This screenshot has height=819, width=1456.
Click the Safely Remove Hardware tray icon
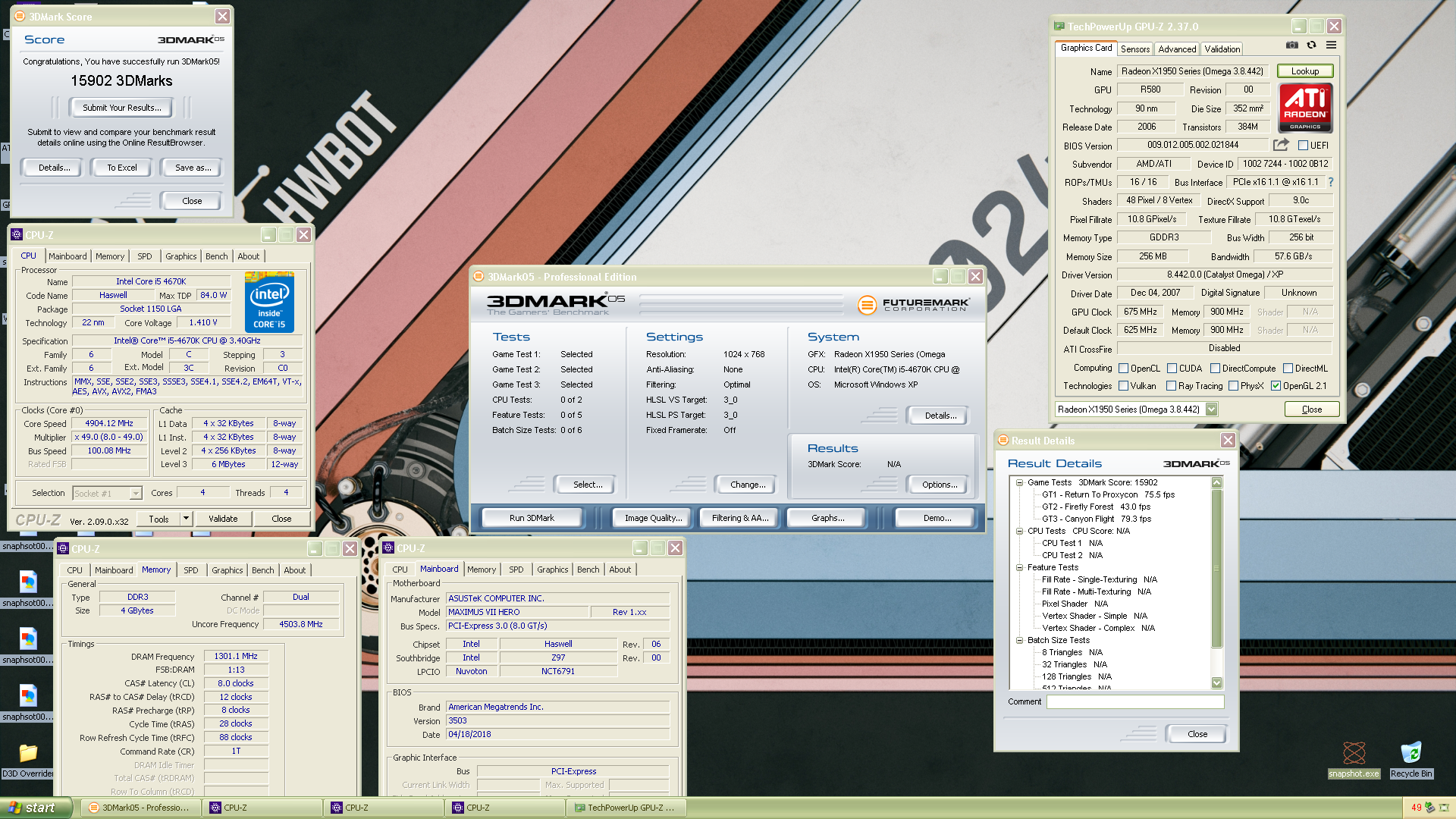[x=1429, y=808]
